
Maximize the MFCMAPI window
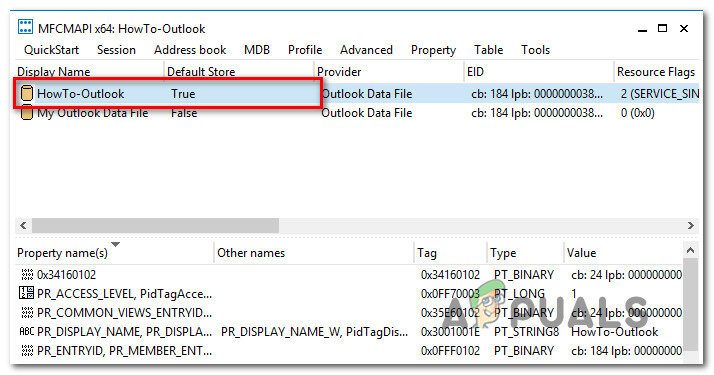663,28
